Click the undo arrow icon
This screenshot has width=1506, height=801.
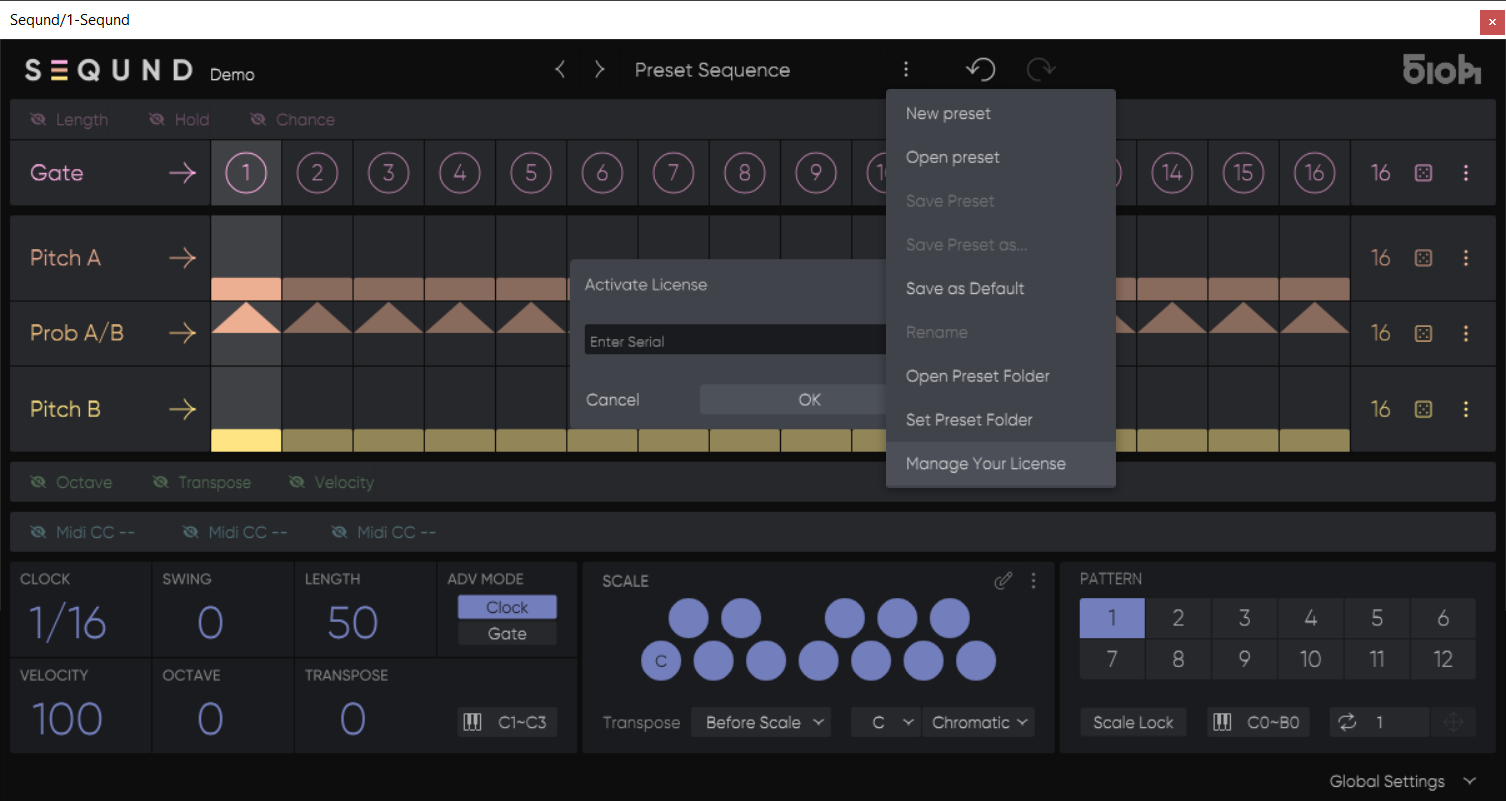pyautogui.click(x=980, y=69)
